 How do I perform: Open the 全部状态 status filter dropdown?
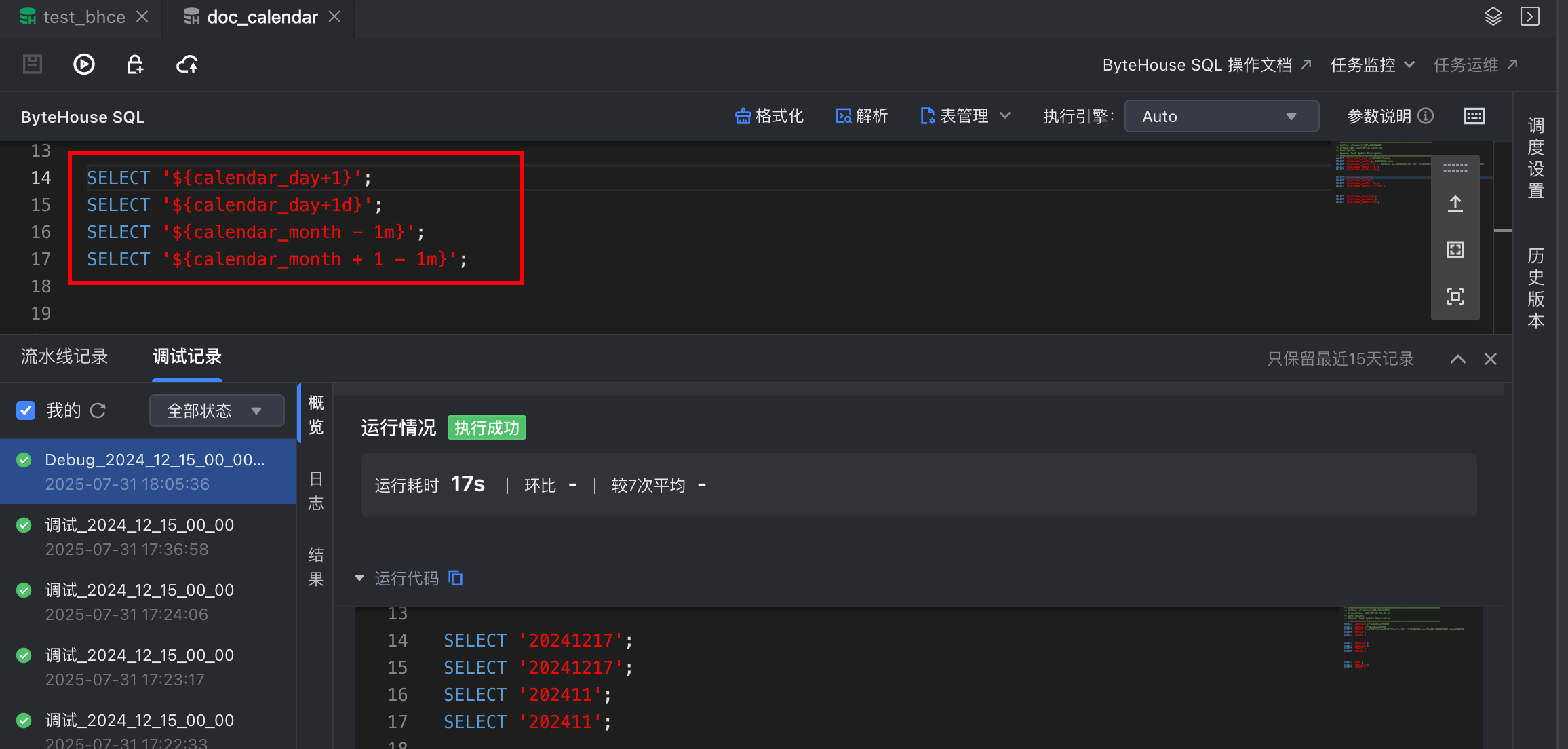pos(216,410)
